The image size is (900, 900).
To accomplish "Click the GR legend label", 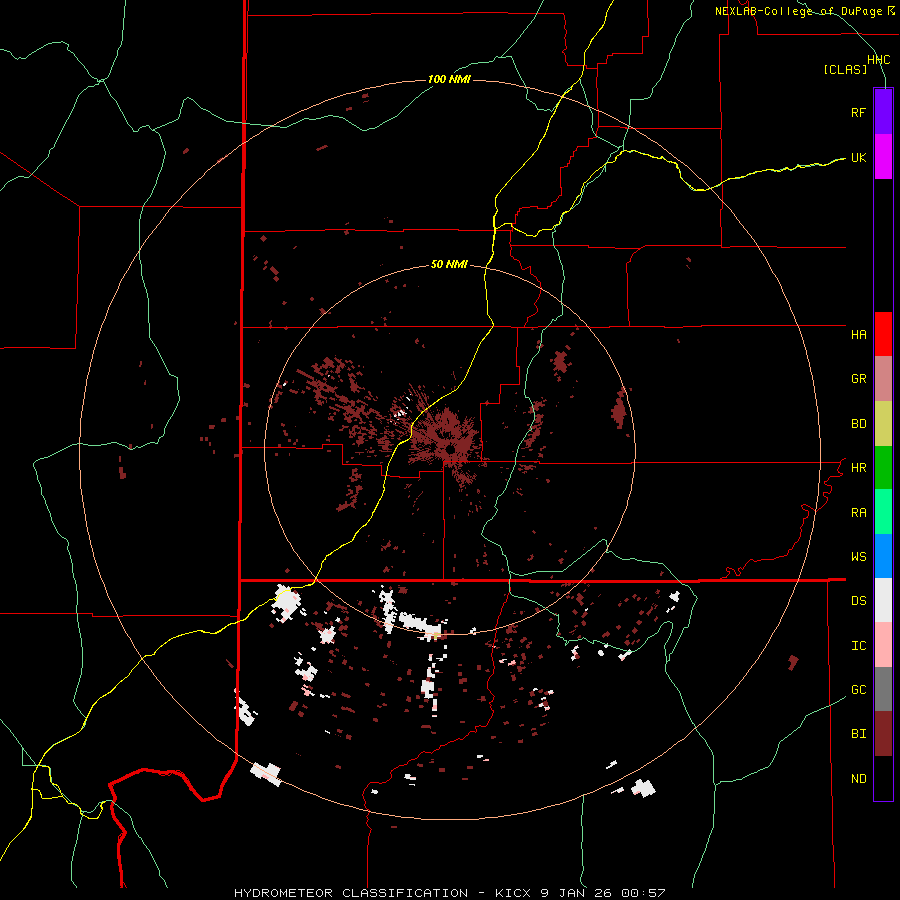I will click(858, 379).
